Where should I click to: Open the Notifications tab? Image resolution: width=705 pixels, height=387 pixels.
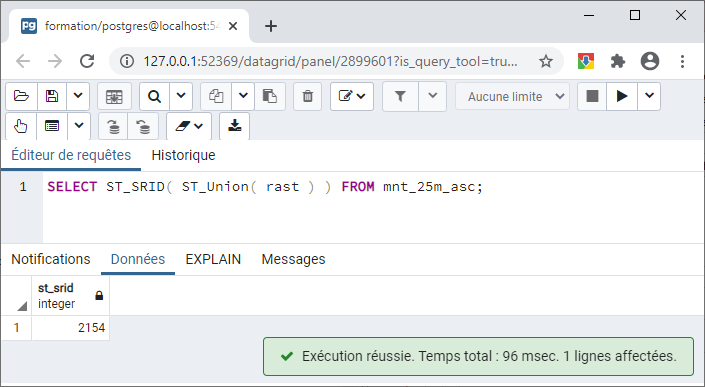click(51, 259)
